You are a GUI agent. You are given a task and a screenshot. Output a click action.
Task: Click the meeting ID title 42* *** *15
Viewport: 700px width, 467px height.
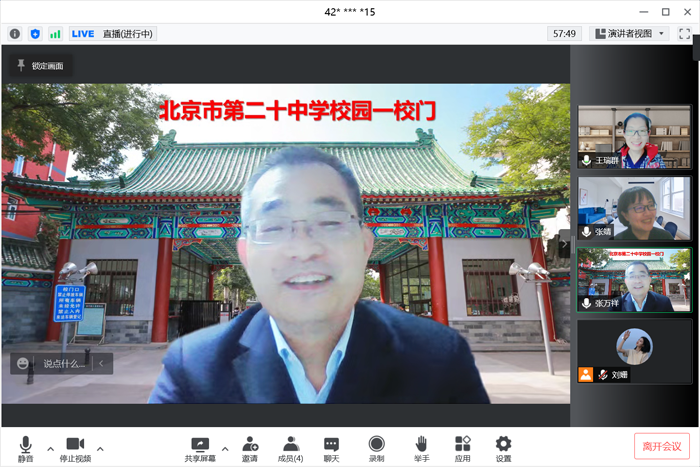(350, 12)
